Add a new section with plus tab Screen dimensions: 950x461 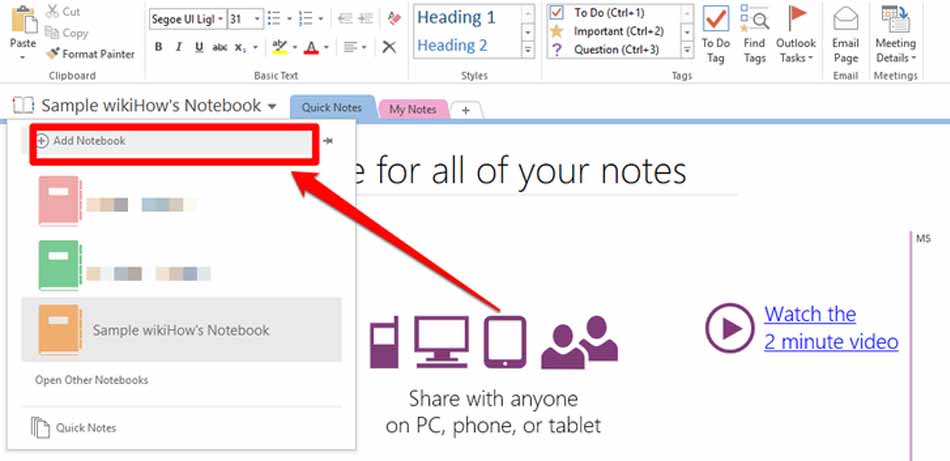point(466,110)
